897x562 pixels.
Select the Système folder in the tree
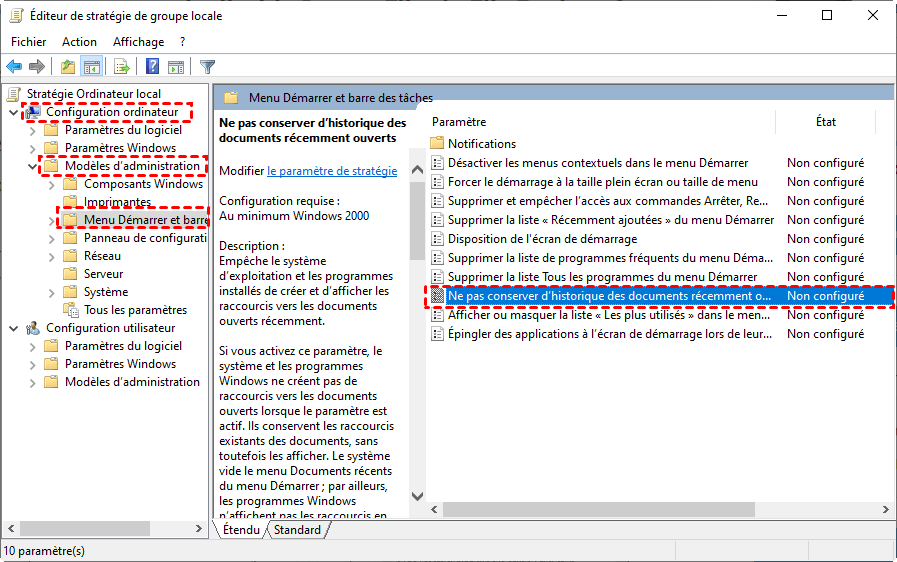[x=105, y=292]
